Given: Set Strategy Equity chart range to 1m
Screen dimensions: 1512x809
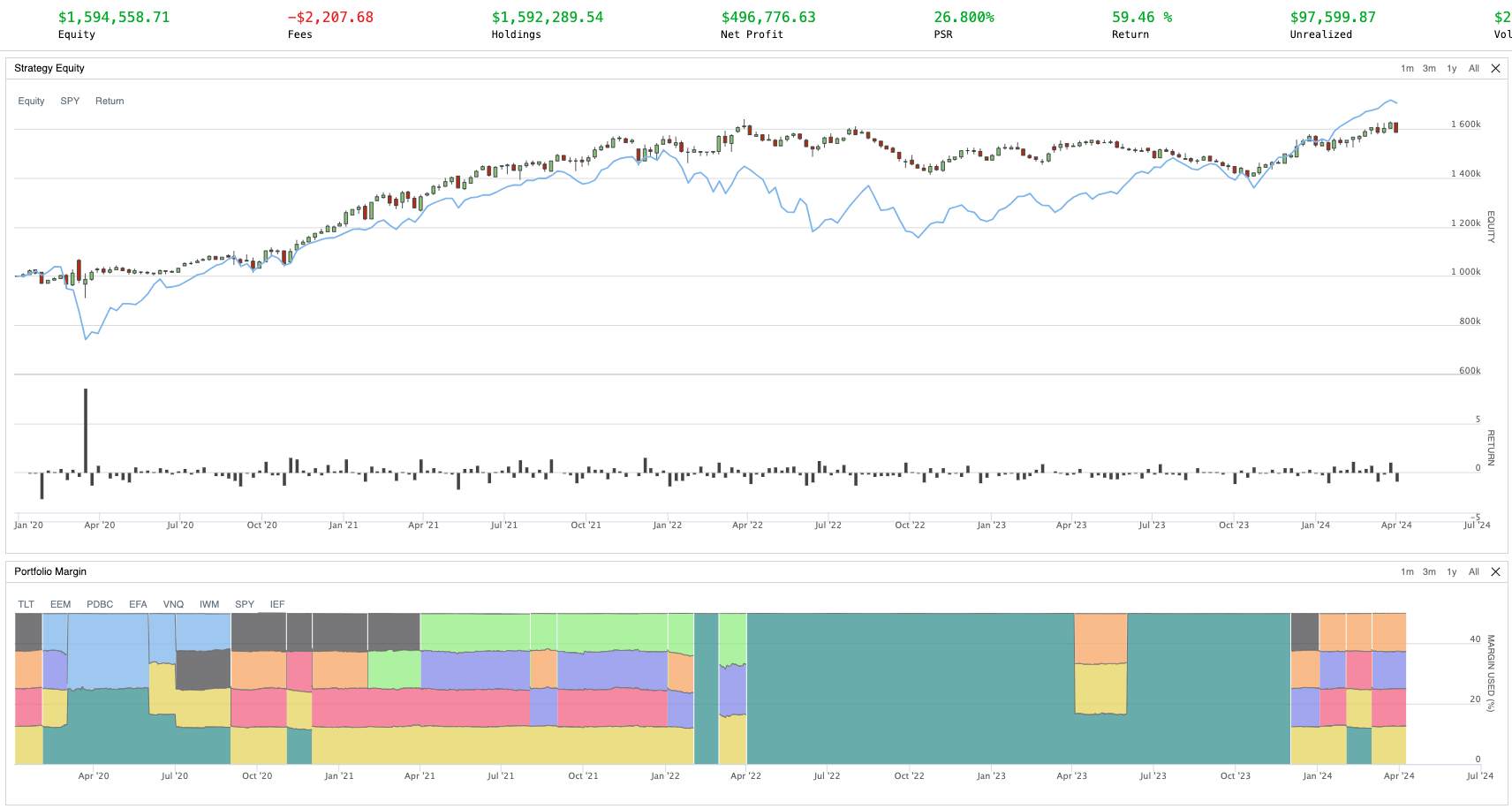Looking at the screenshot, I should click(1407, 69).
